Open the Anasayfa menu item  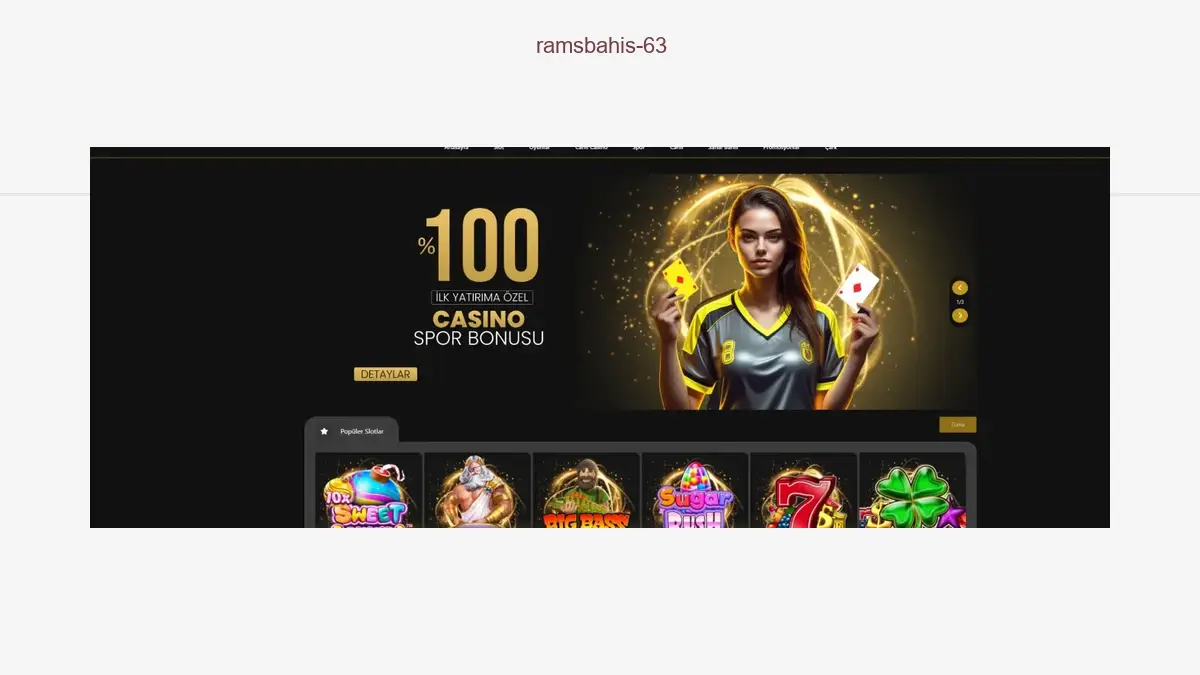point(456,148)
